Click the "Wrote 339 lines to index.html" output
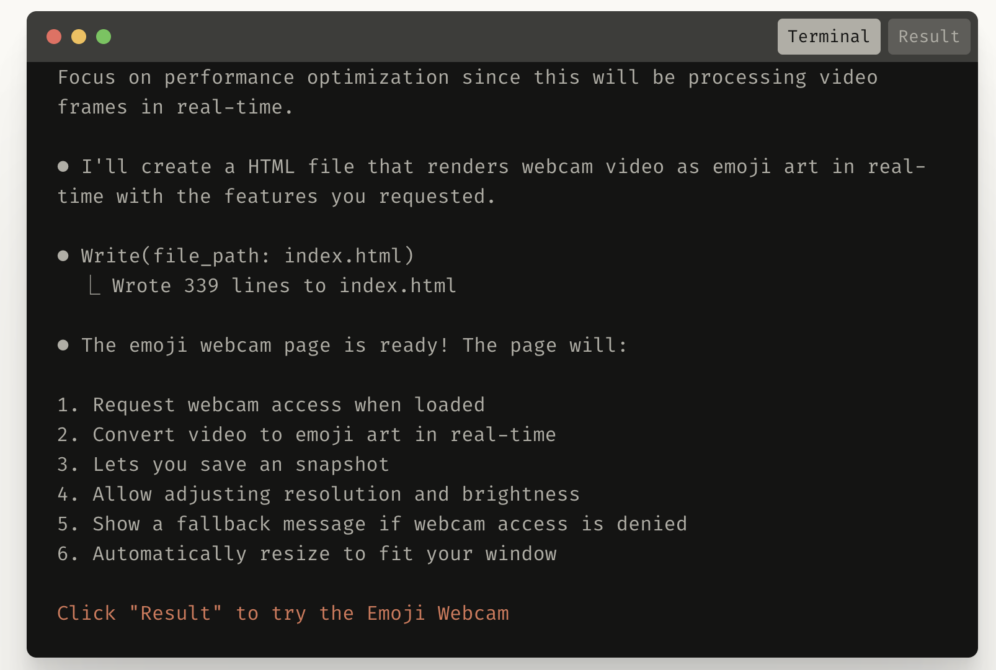Image resolution: width=996 pixels, height=670 pixels. [x=284, y=286]
